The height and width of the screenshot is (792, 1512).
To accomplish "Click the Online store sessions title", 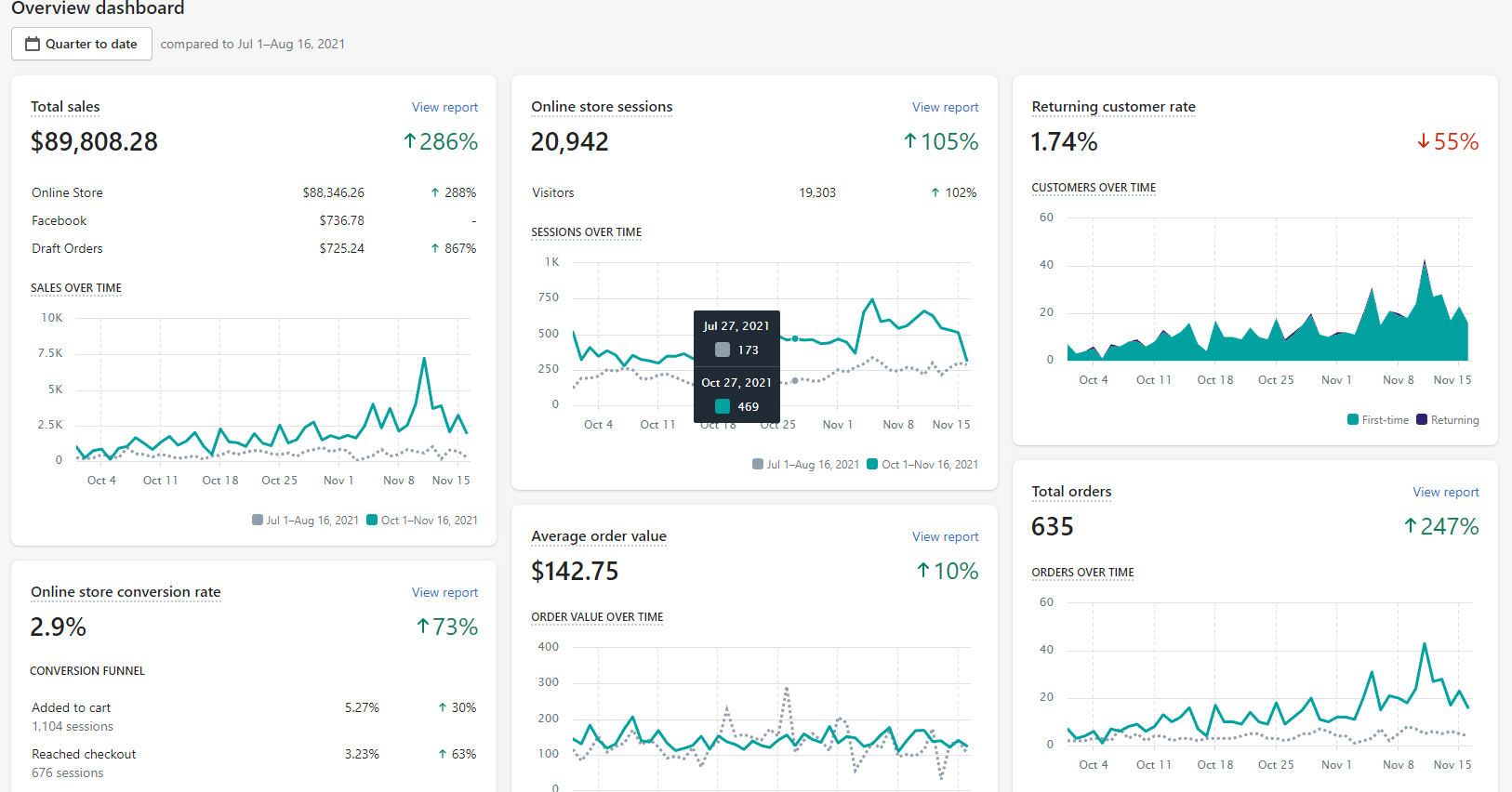I will pos(602,107).
